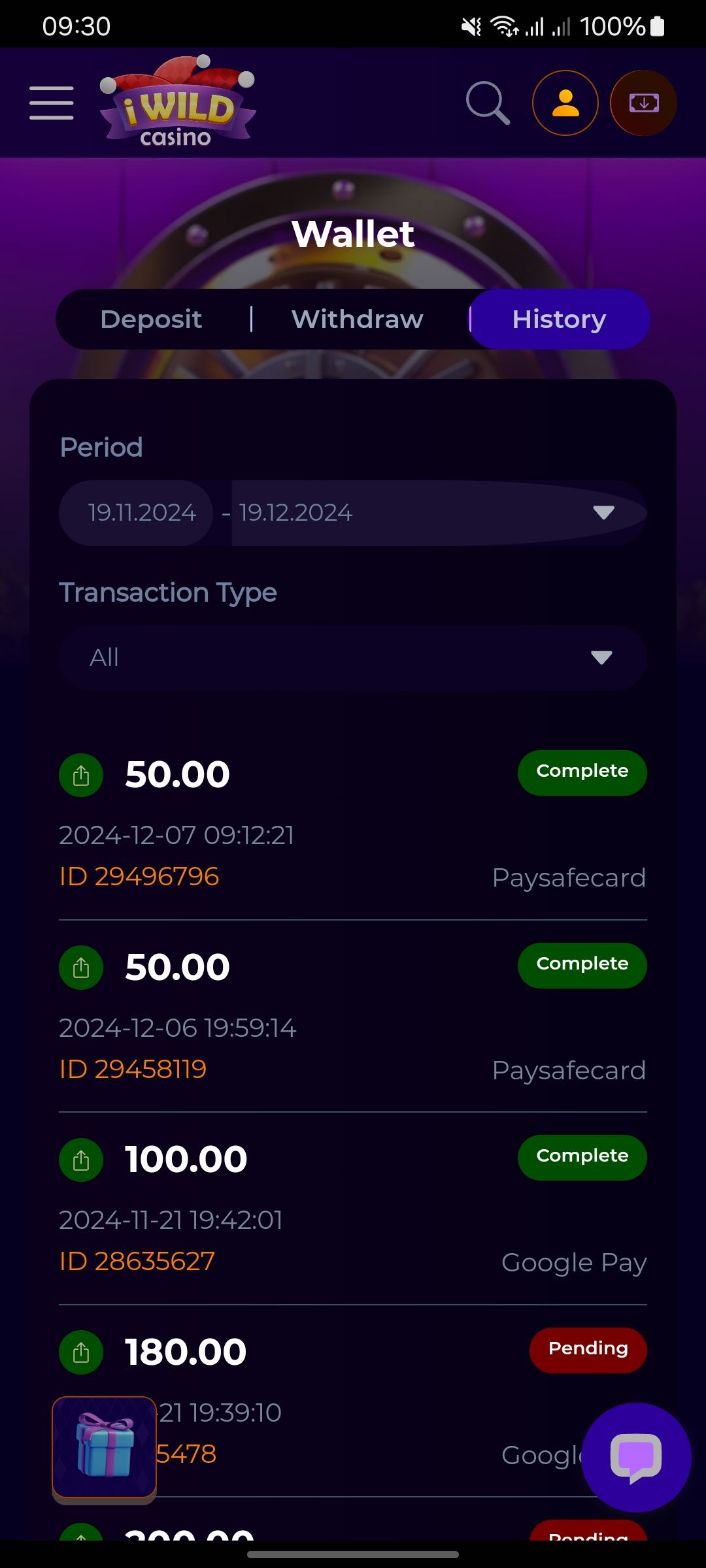Open the hamburger navigation menu

51,103
